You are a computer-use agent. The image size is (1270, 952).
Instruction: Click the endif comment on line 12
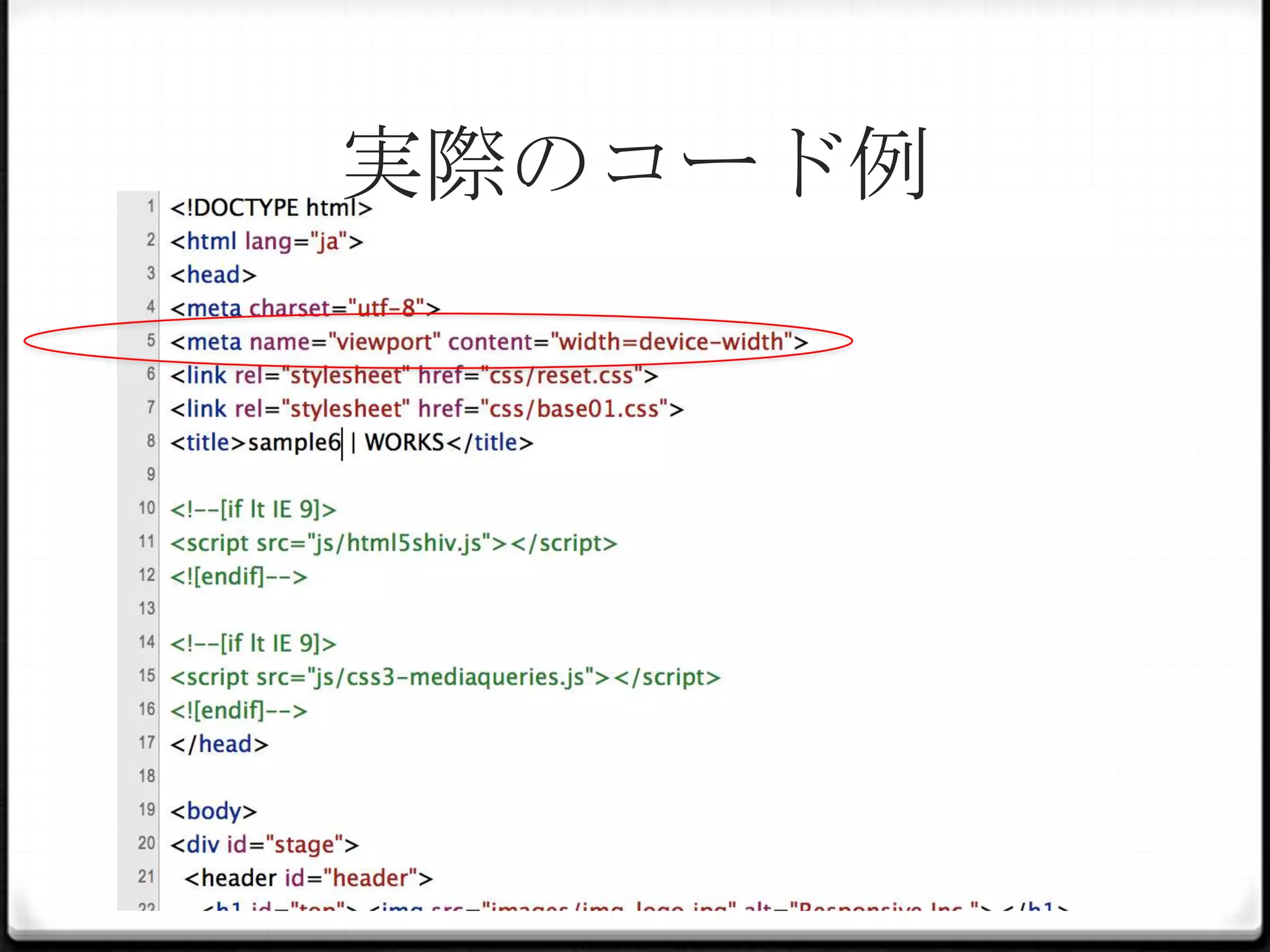239,576
